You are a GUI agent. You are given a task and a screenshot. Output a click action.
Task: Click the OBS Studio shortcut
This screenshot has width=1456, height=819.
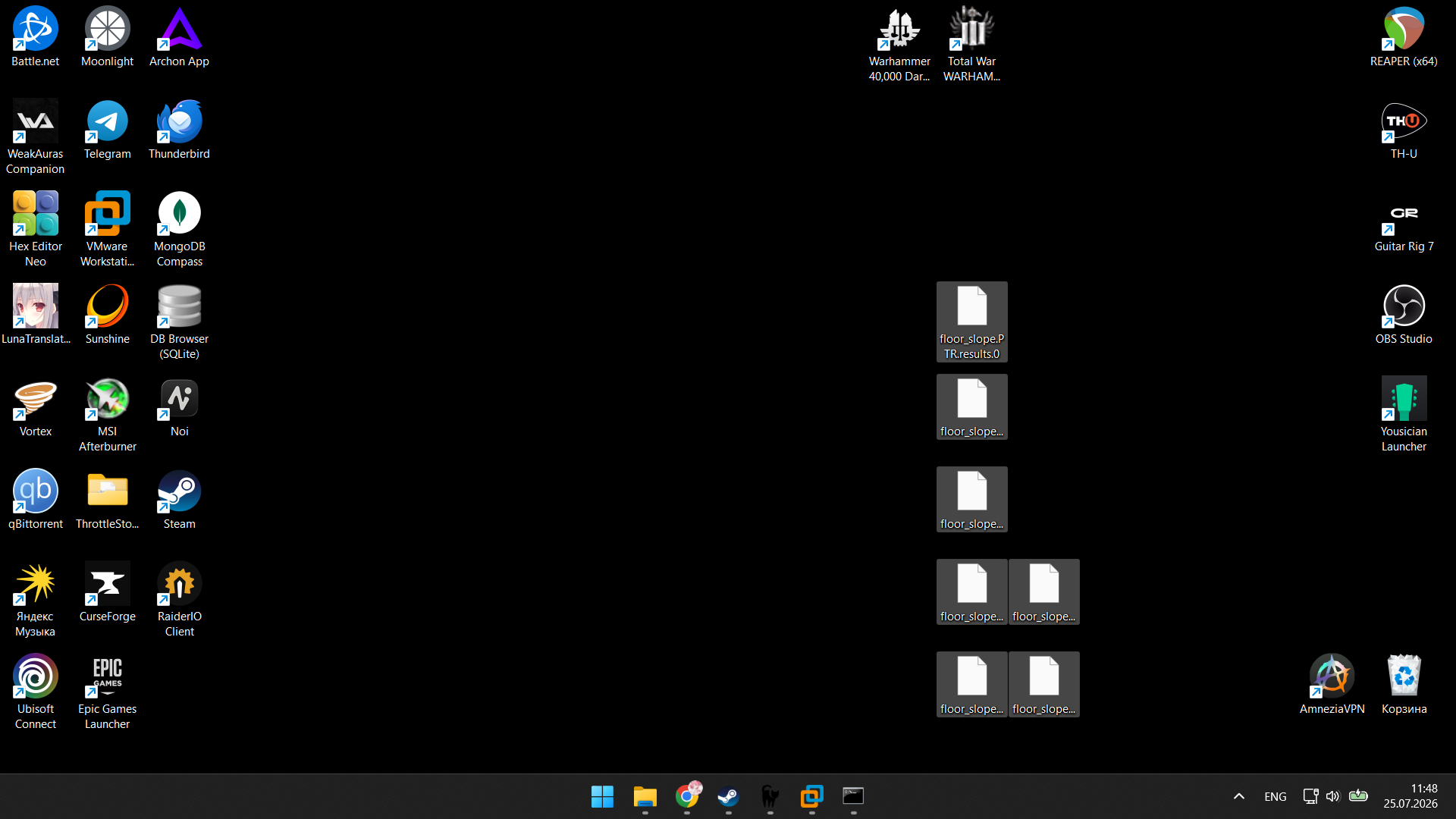pos(1404,315)
